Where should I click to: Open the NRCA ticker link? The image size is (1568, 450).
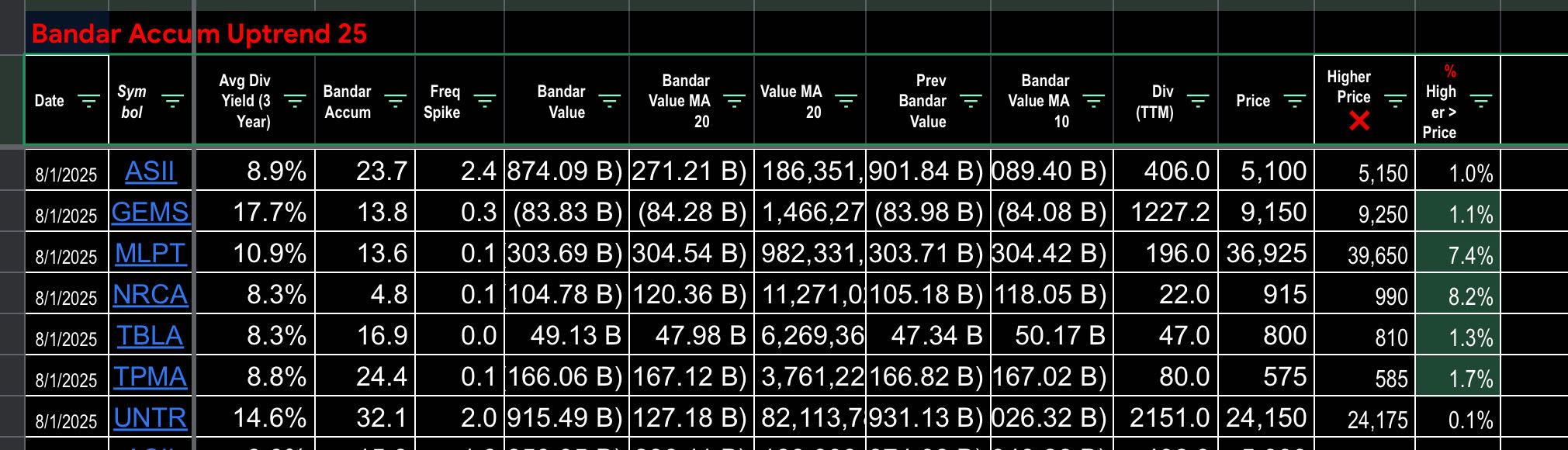pyautogui.click(x=151, y=294)
